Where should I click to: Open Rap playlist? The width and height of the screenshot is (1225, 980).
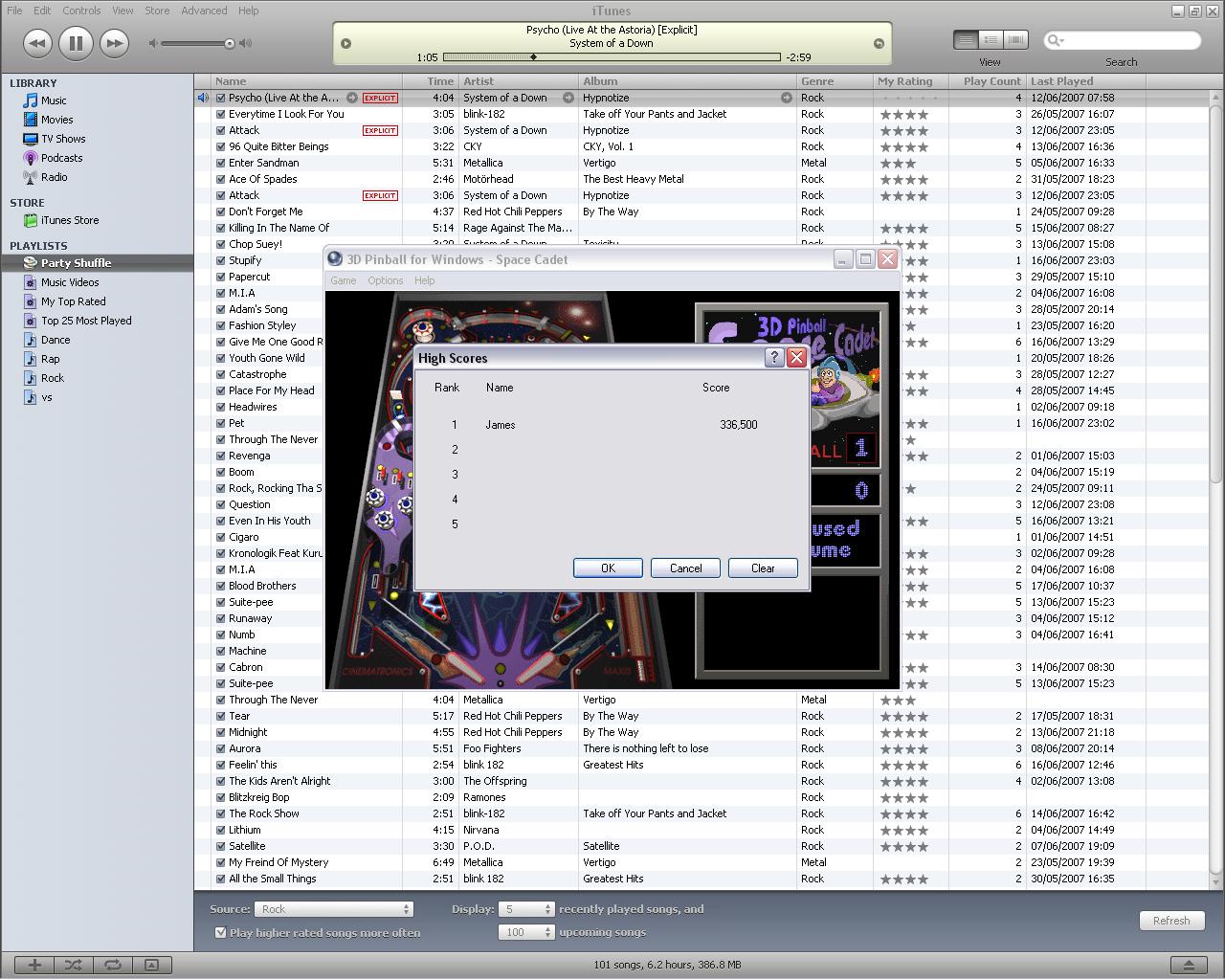pos(50,359)
